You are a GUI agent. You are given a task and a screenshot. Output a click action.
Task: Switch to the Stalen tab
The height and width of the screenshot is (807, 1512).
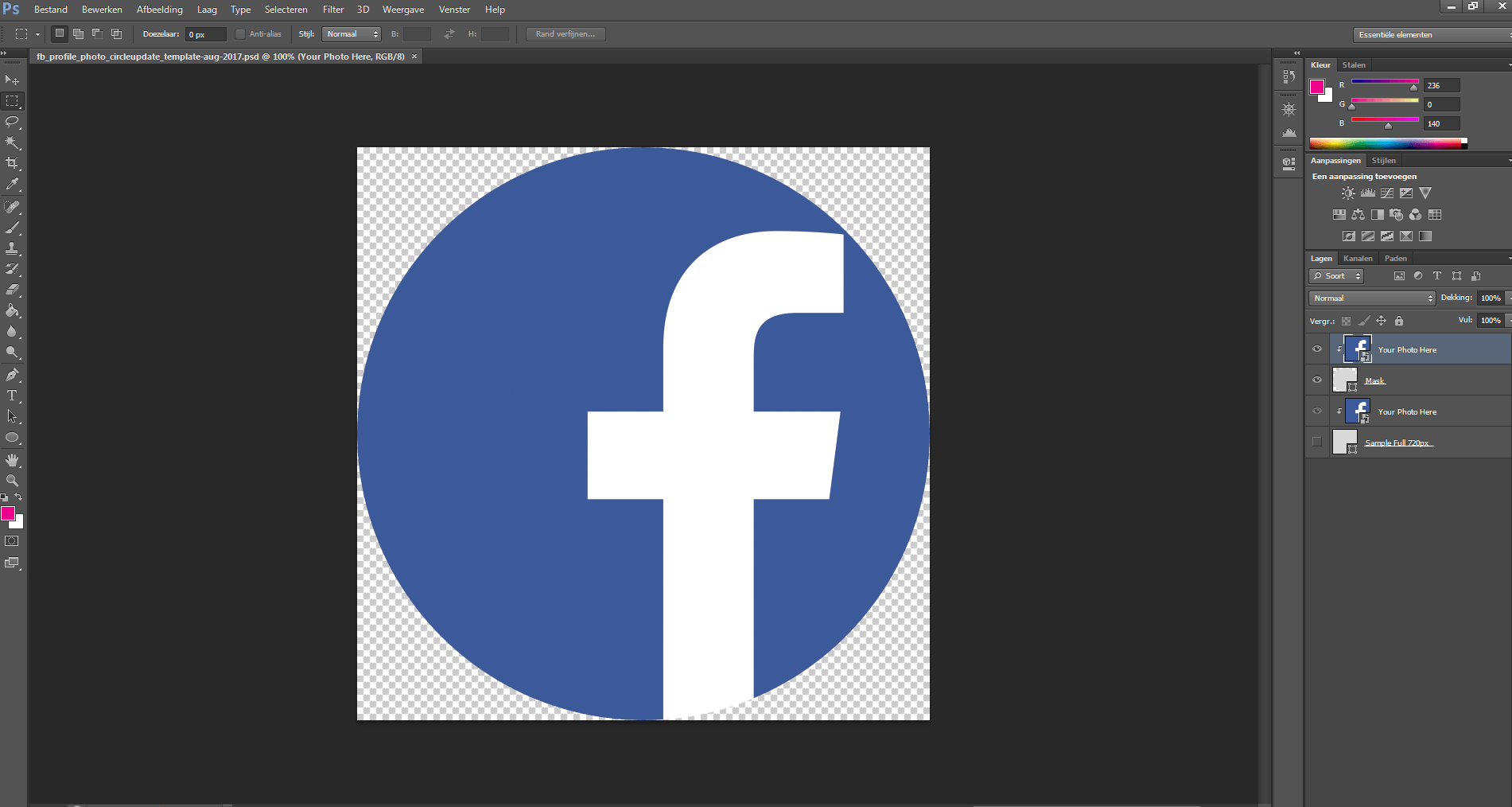point(1354,65)
